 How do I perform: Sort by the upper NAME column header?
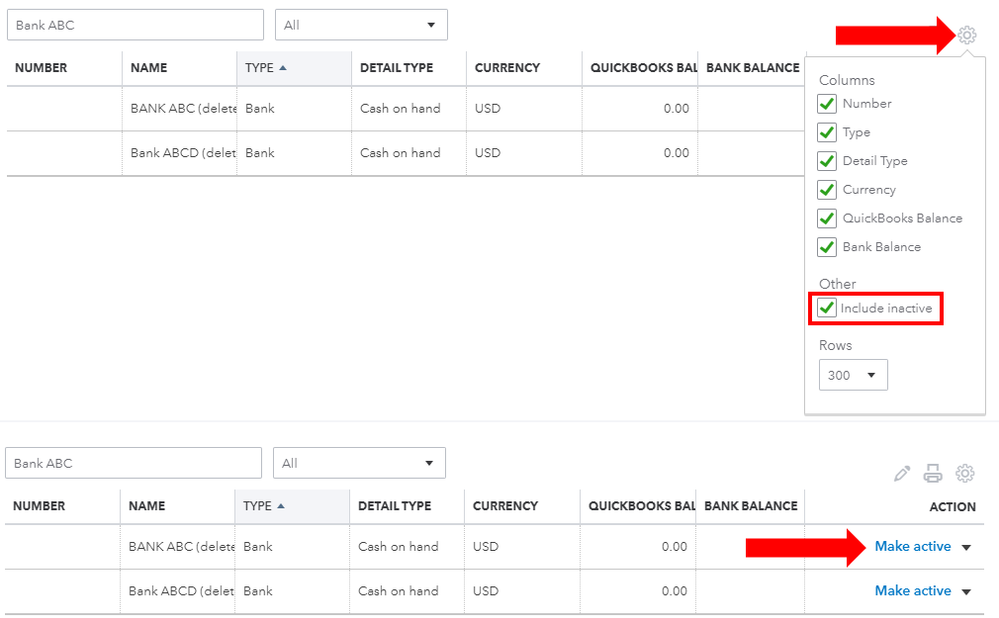click(148, 68)
